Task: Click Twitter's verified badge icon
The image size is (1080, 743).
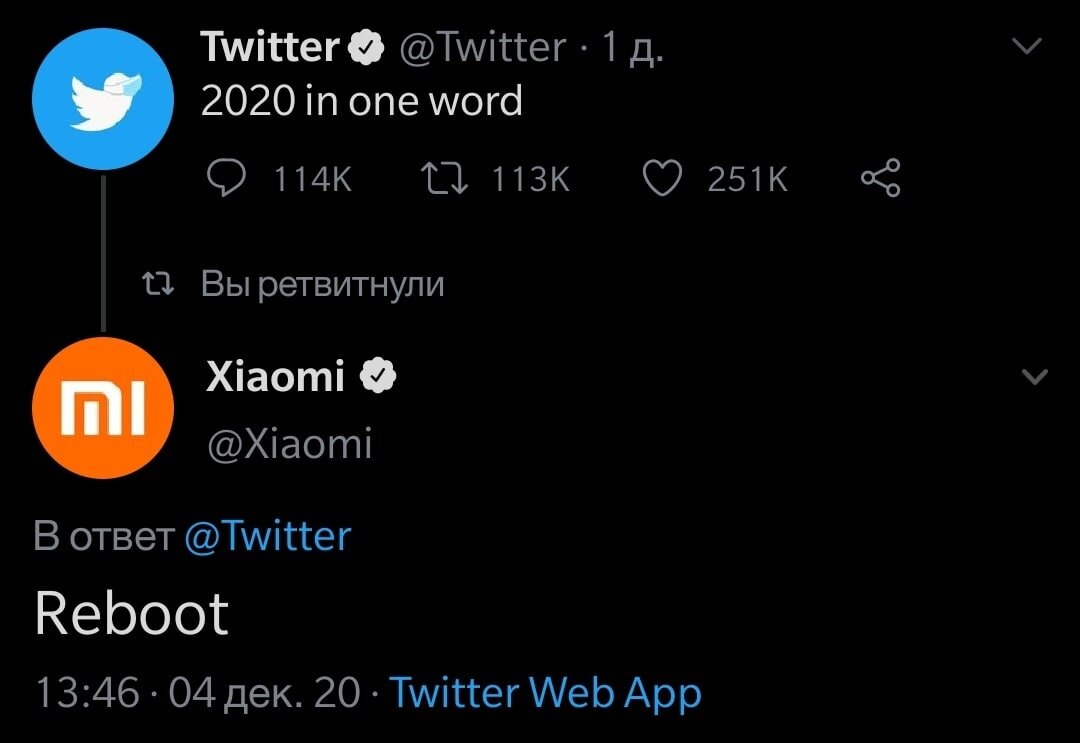Action: 366,45
